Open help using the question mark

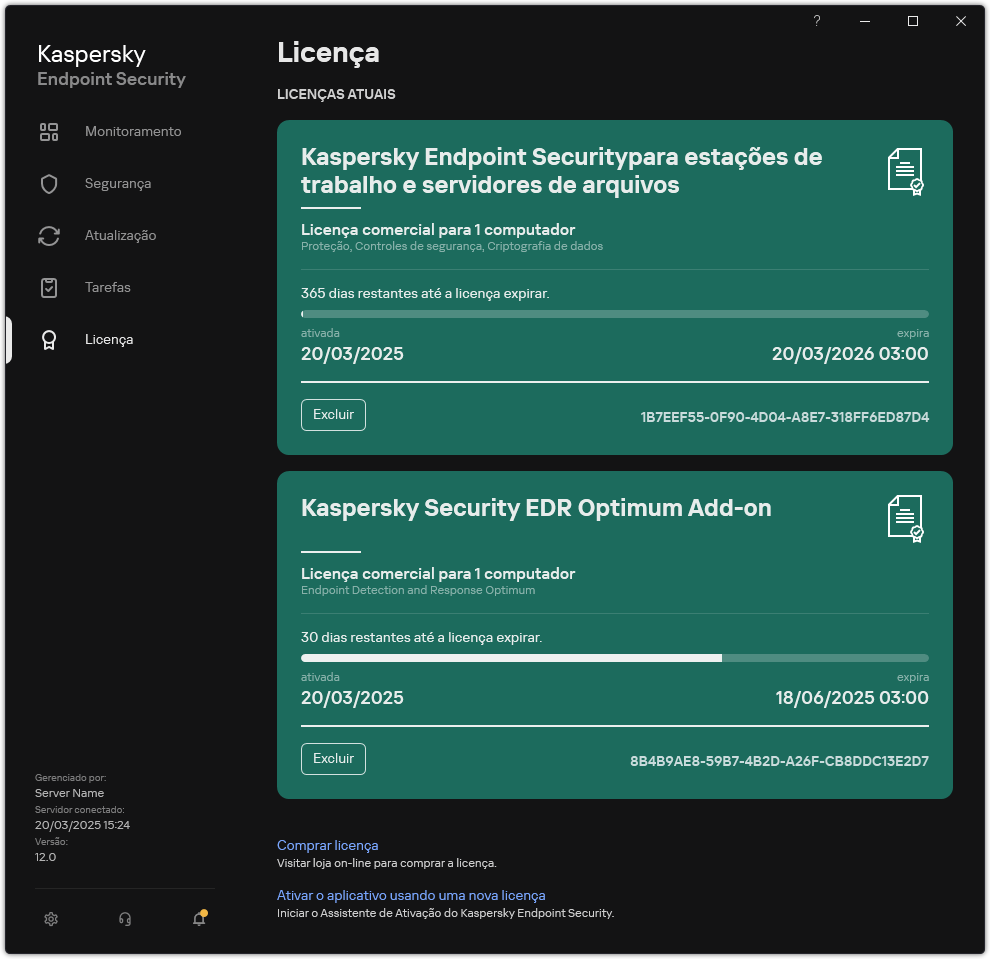[x=816, y=21]
